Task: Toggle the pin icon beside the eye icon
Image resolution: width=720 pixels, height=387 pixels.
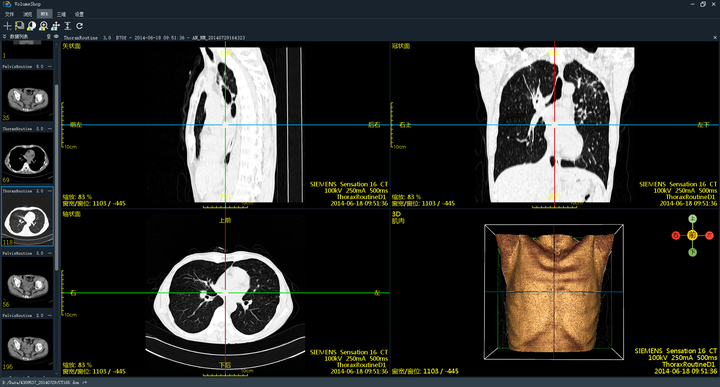Action: 49,36
